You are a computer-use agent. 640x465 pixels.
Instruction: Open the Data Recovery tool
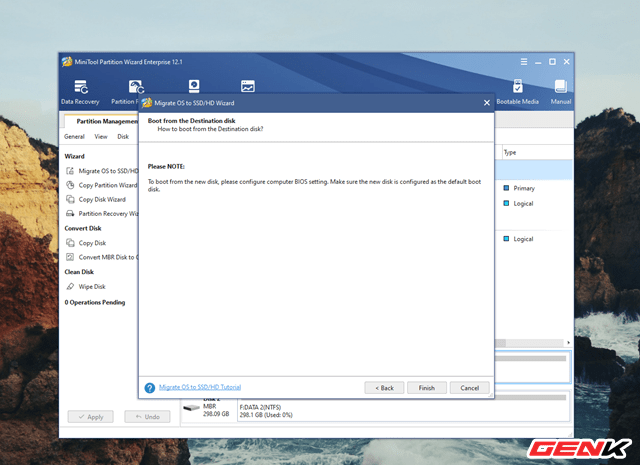(79, 90)
